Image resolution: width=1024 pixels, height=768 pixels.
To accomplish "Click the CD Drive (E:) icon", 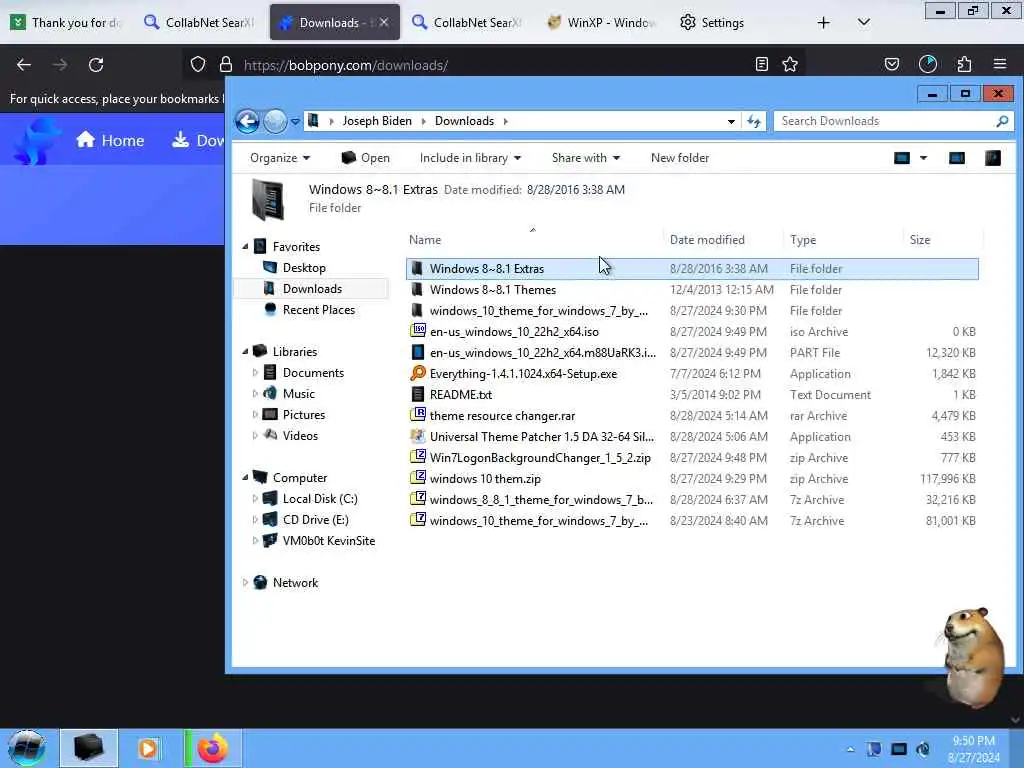I will point(270,520).
